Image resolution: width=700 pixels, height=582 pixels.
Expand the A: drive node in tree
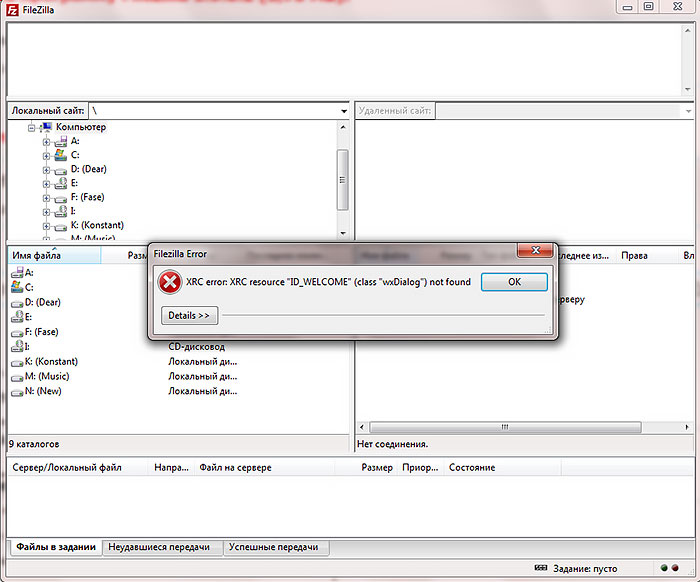46,142
